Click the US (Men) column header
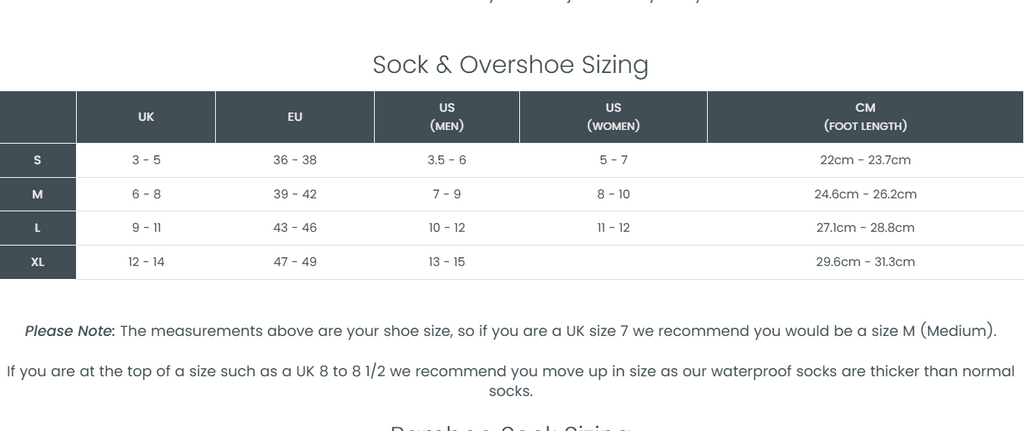The width and height of the screenshot is (1024, 431). pos(447,117)
